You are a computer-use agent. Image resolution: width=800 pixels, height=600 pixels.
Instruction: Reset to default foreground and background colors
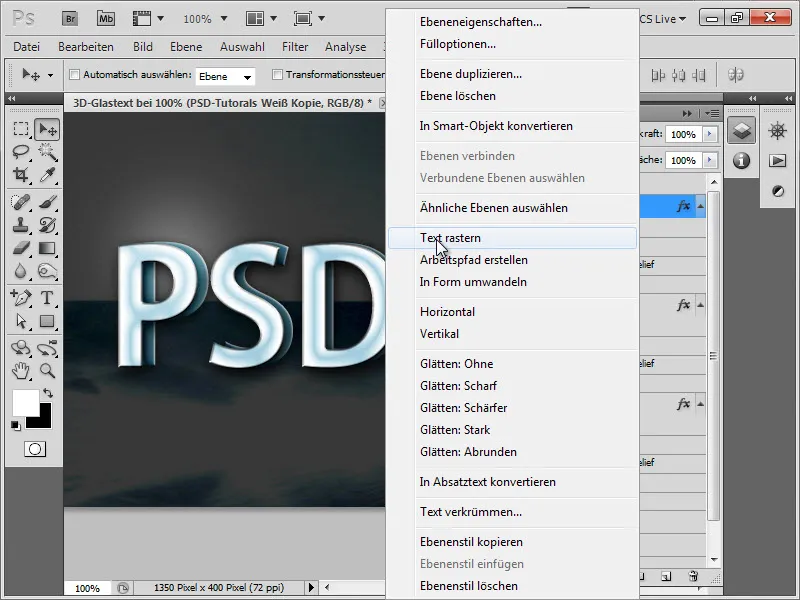coord(15,426)
